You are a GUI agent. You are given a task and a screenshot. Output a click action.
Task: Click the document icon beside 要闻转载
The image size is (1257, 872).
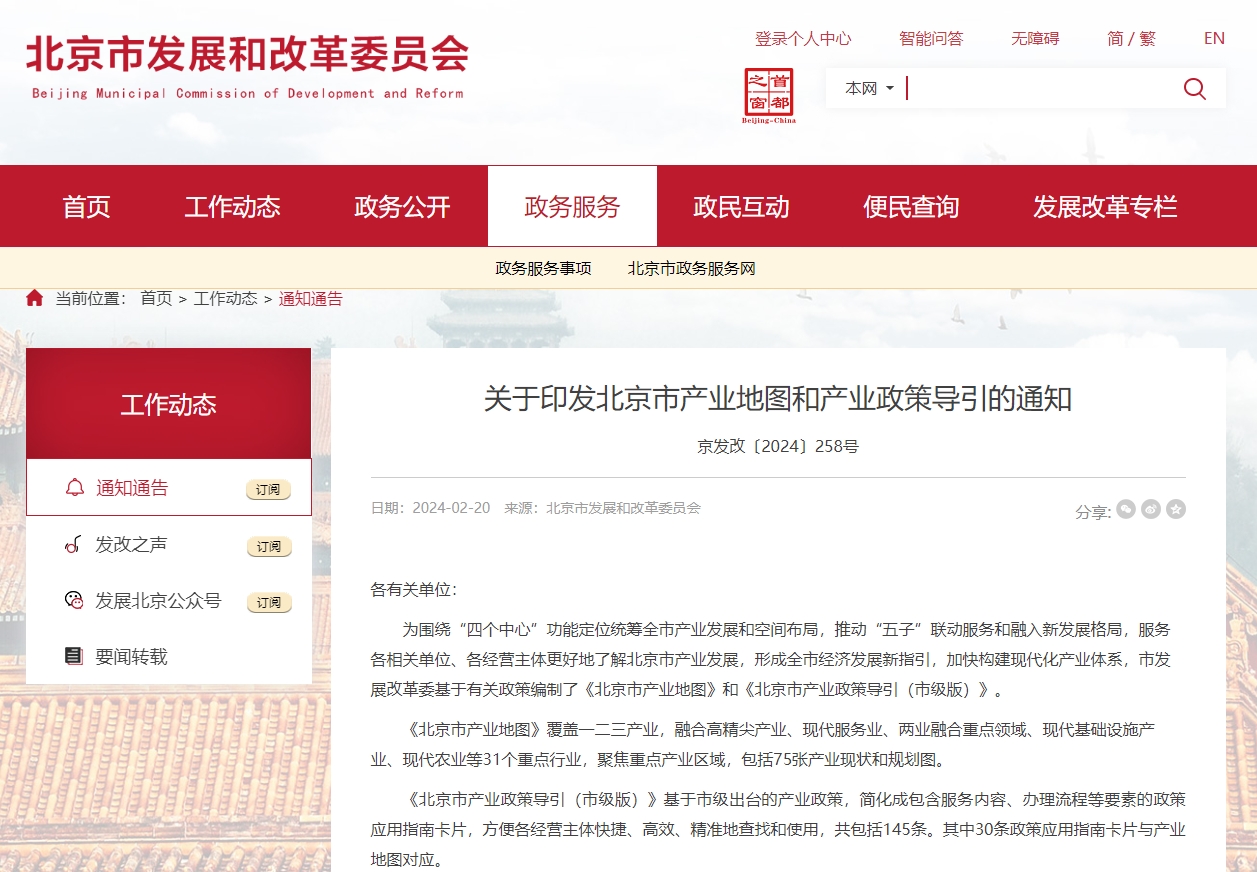73,656
